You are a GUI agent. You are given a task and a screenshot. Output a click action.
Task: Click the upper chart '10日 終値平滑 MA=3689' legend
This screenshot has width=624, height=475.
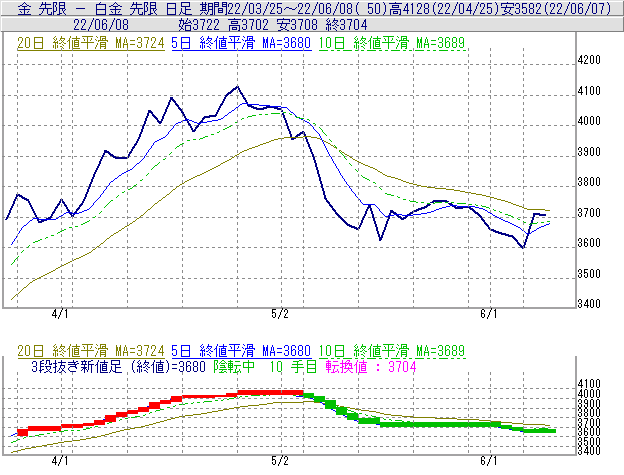coord(392,43)
